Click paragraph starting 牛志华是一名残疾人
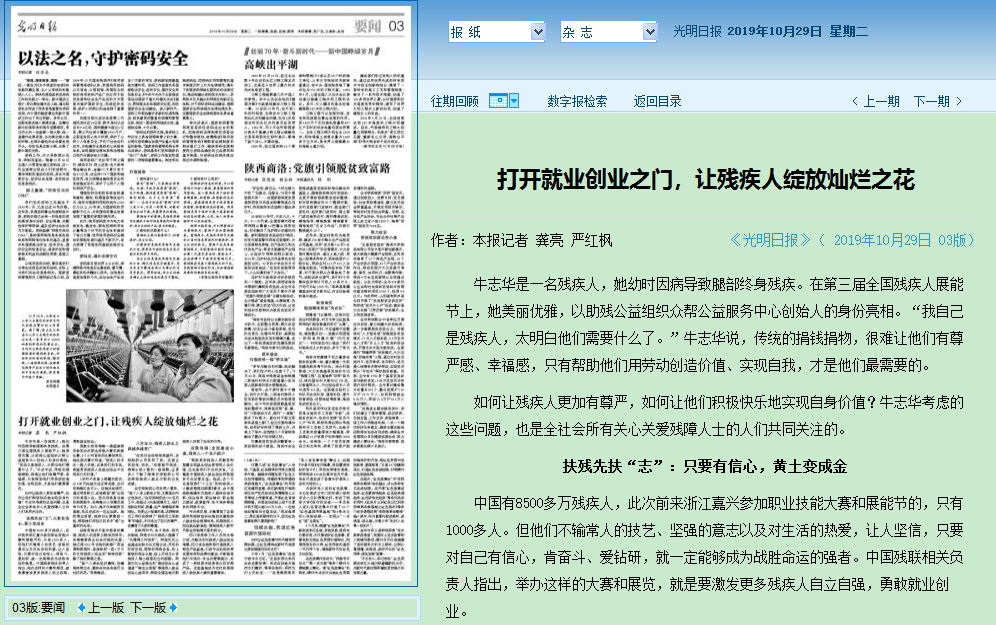 tap(704, 325)
